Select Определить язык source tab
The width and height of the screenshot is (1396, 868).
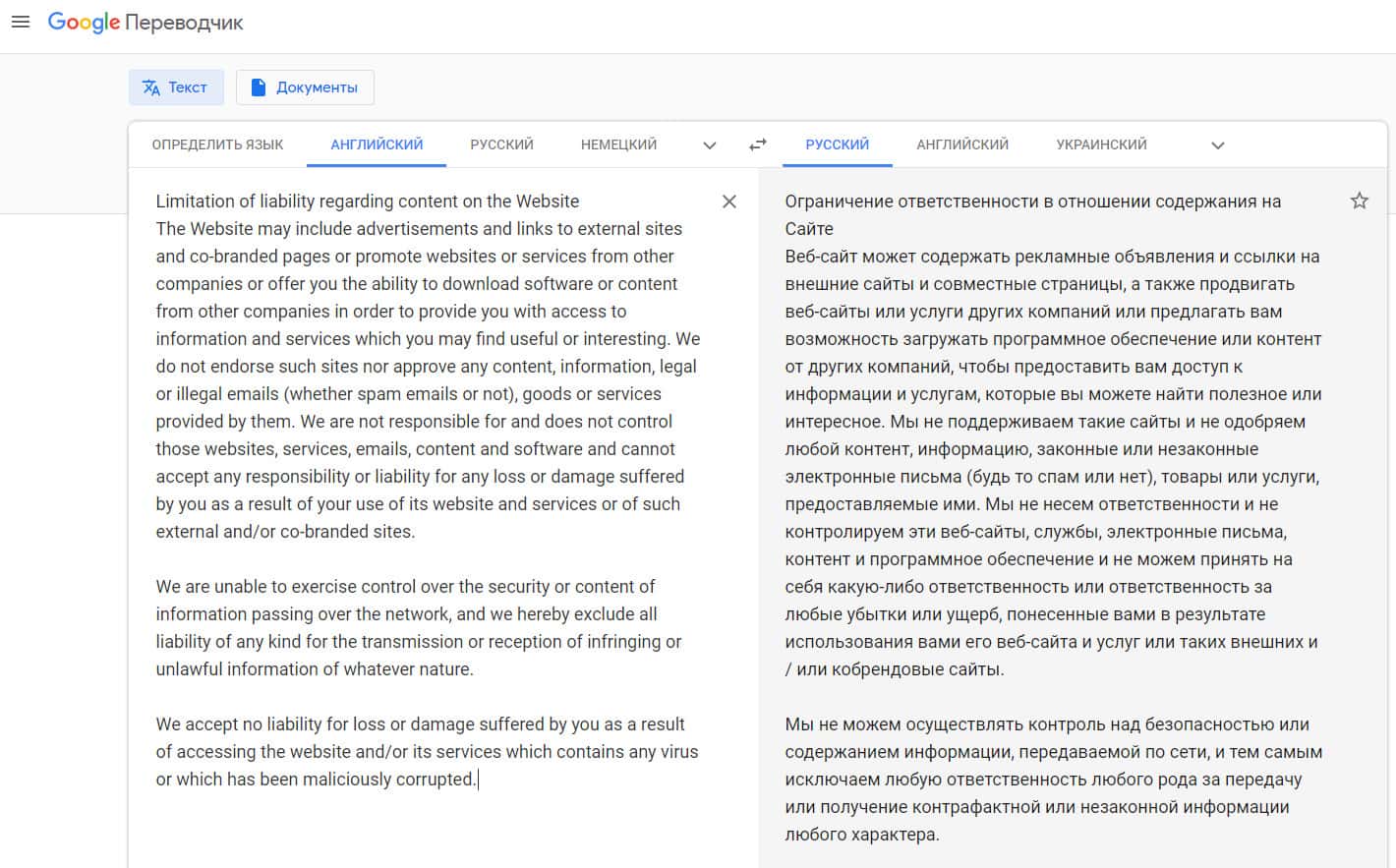click(217, 145)
